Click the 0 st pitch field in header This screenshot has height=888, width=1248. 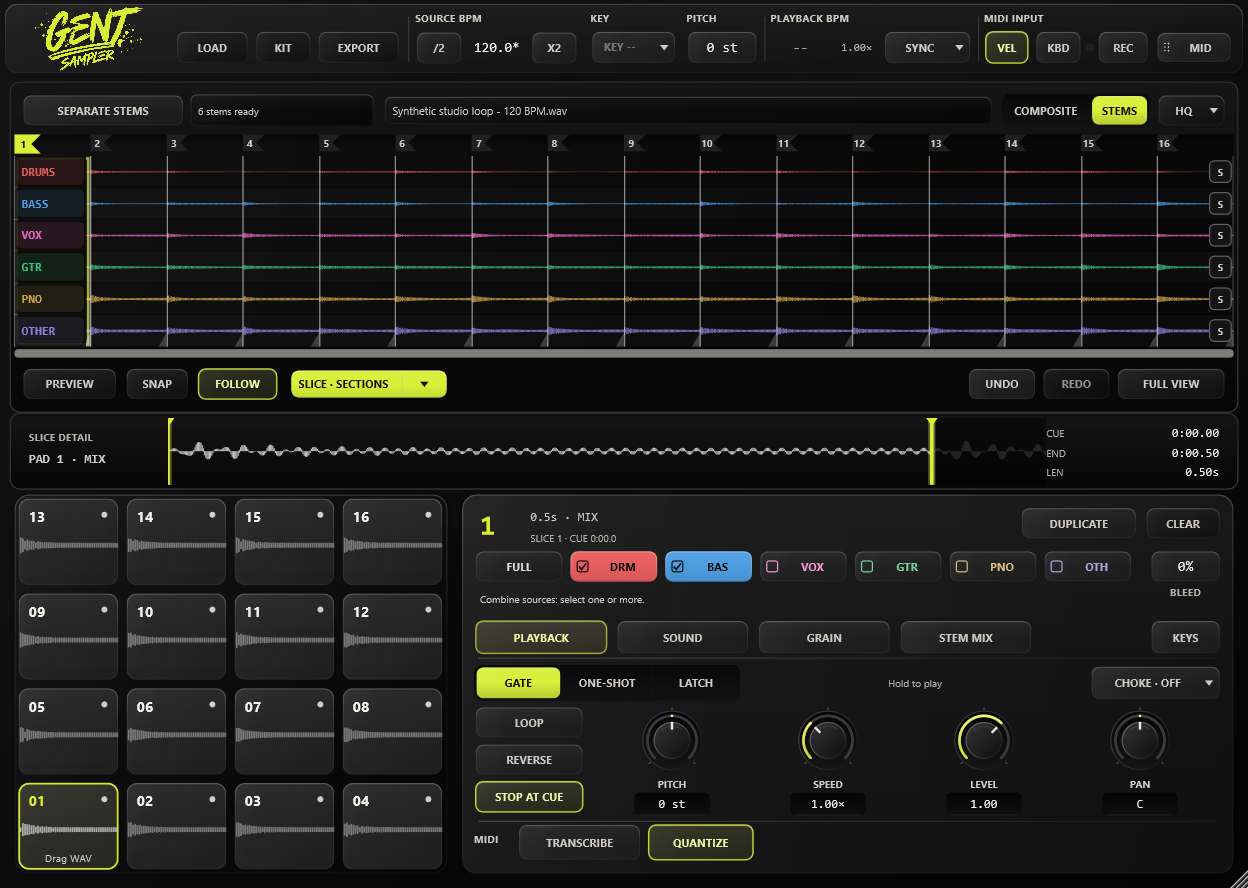pyautogui.click(x=721, y=48)
